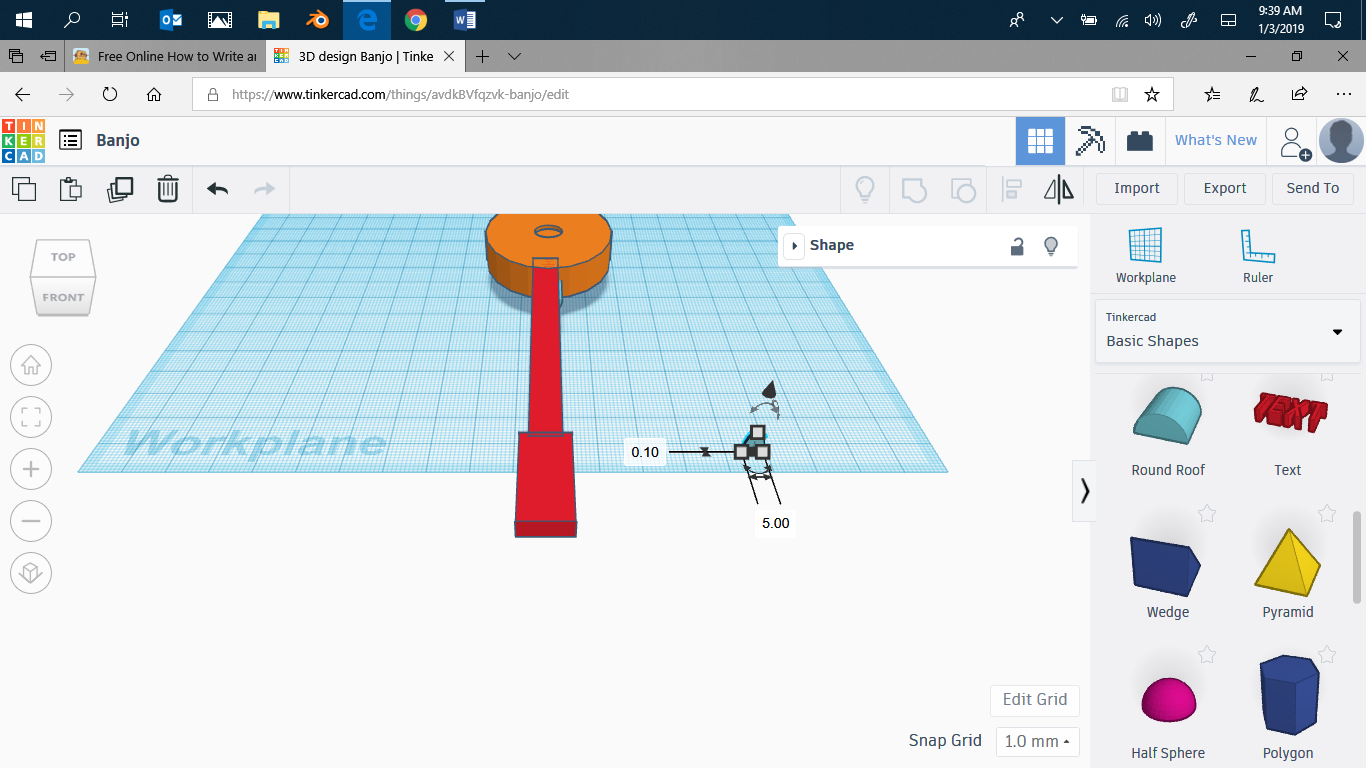The width and height of the screenshot is (1366, 768).
Task: Select the Ruler tool
Action: pyautogui.click(x=1258, y=256)
